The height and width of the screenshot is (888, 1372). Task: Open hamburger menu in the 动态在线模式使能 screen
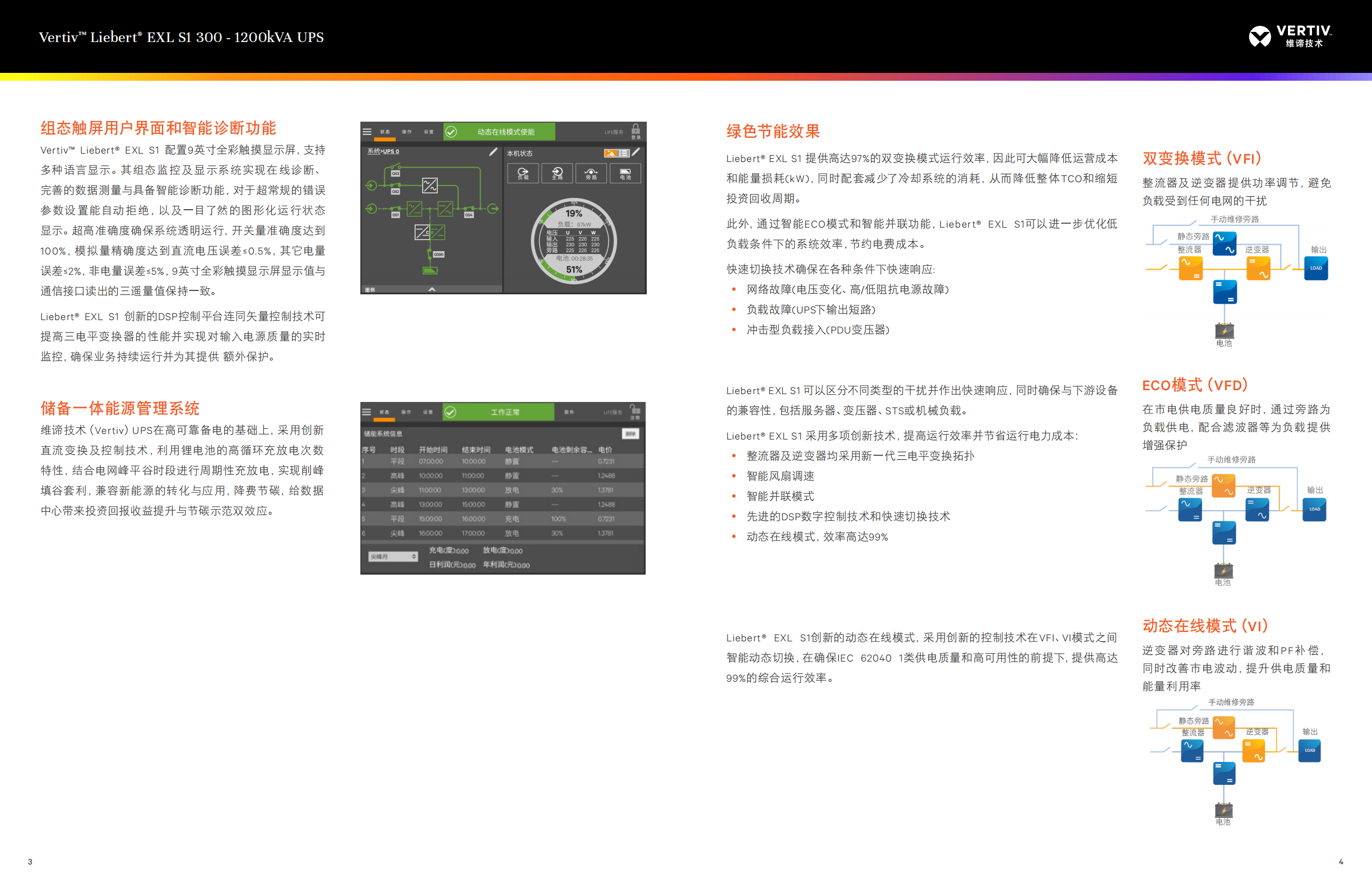point(367,132)
